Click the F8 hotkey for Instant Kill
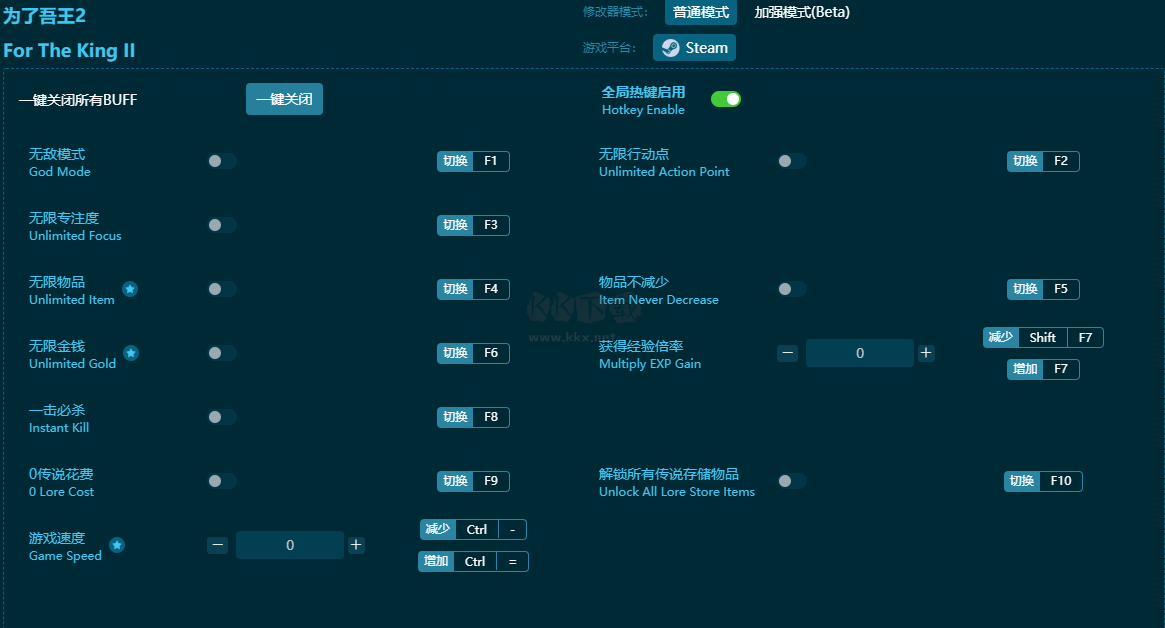The height and width of the screenshot is (628, 1165). click(473, 417)
